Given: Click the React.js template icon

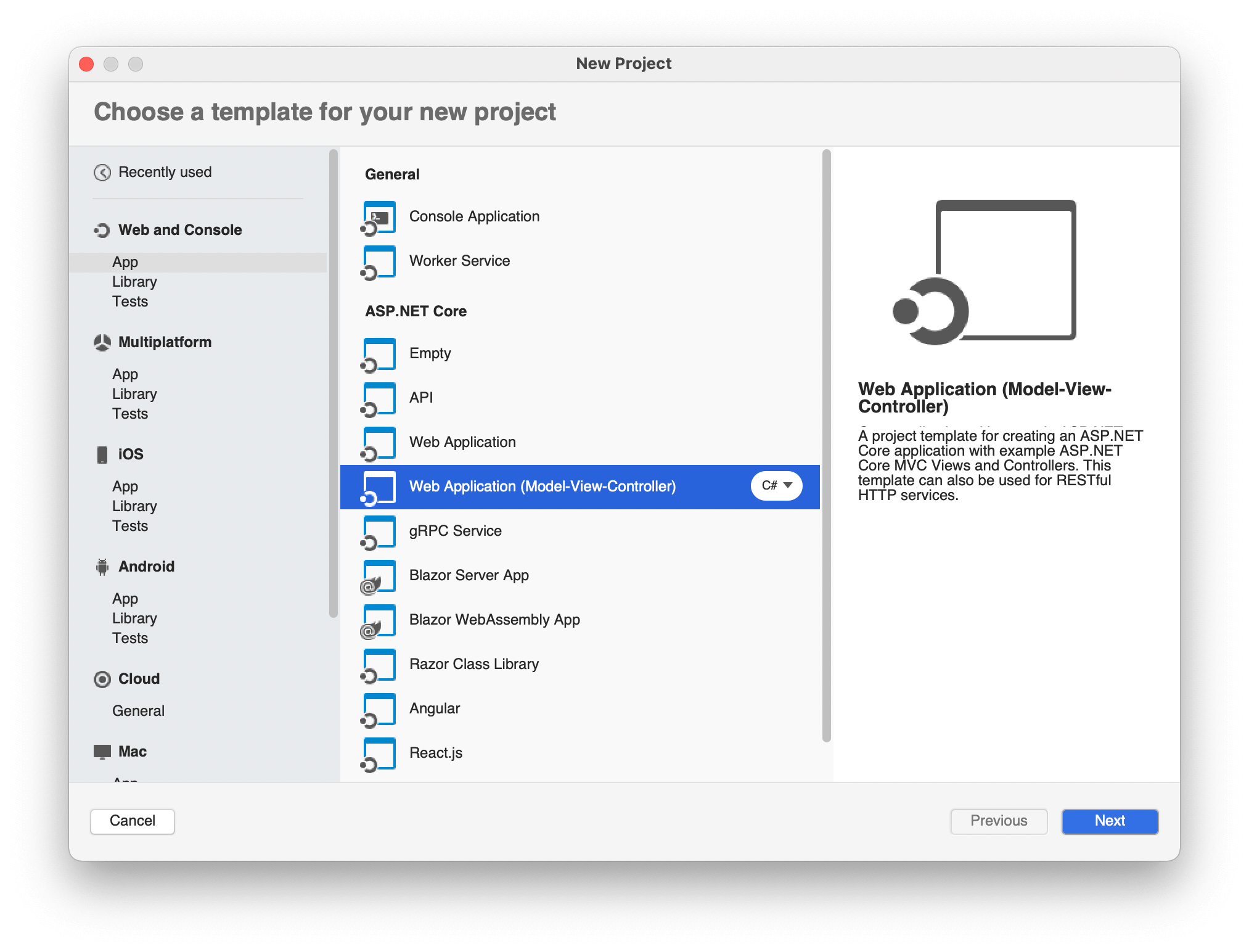Looking at the screenshot, I should tap(378, 755).
